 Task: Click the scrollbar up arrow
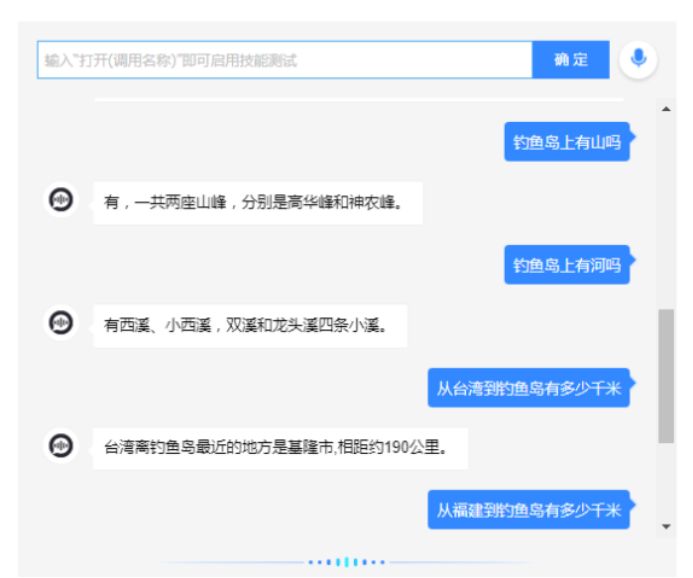pyautogui.click(x=666, y=108)
